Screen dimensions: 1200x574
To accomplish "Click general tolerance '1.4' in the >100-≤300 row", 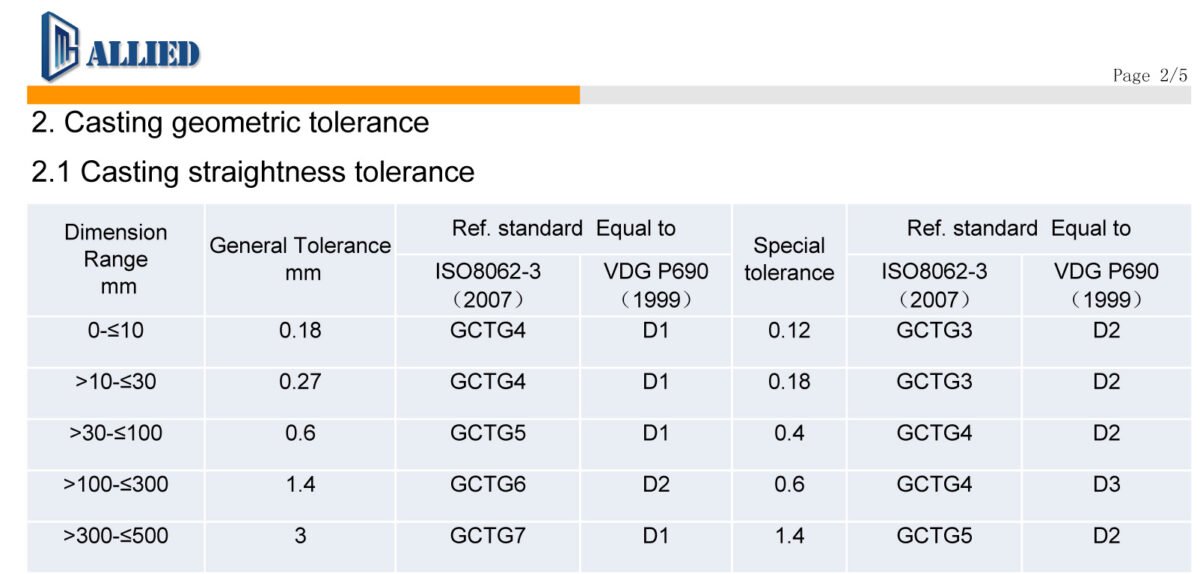I will click(x=300, y=484).
